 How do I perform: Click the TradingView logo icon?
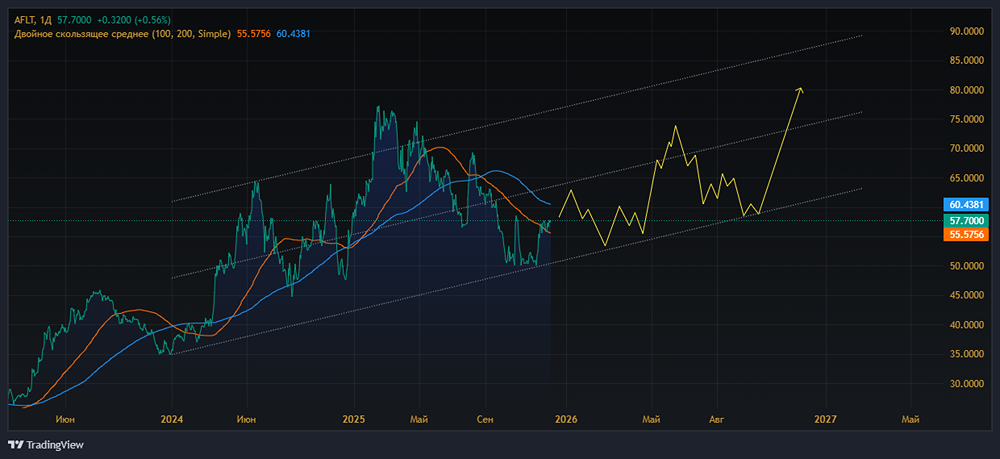15,445
